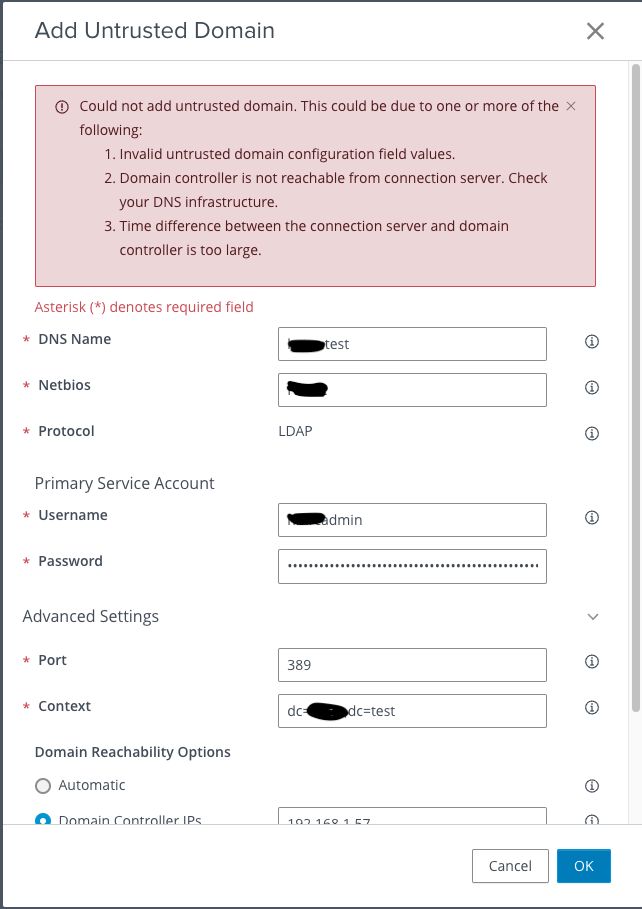Click the dialog's vertical scrollbar
The width and height of the screenshot is (642, 909).
point(635,390)
